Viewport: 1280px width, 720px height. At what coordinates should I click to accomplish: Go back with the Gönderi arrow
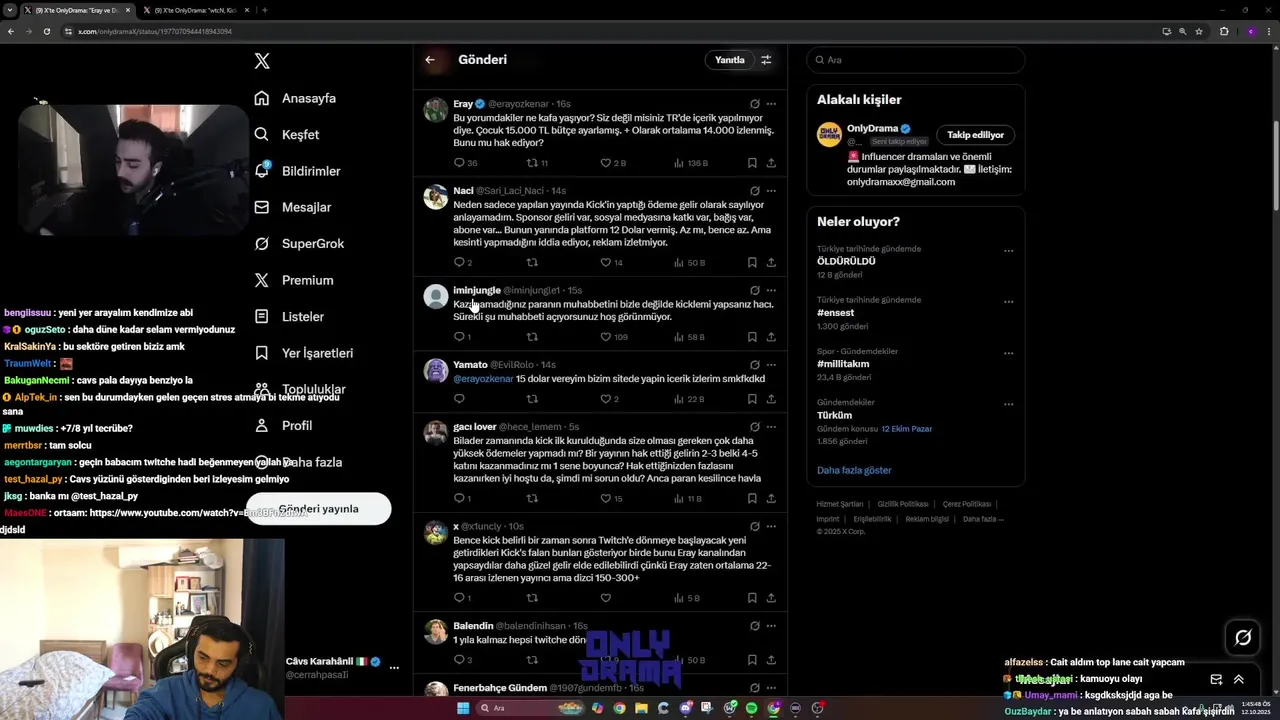click(430, 60)
